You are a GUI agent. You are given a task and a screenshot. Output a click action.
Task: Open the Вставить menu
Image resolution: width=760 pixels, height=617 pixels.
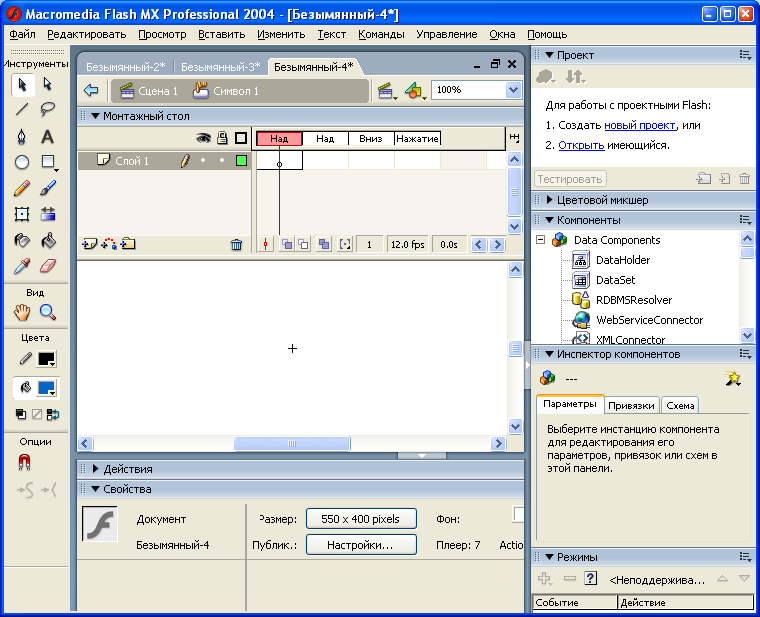click(x=222, y=34)
